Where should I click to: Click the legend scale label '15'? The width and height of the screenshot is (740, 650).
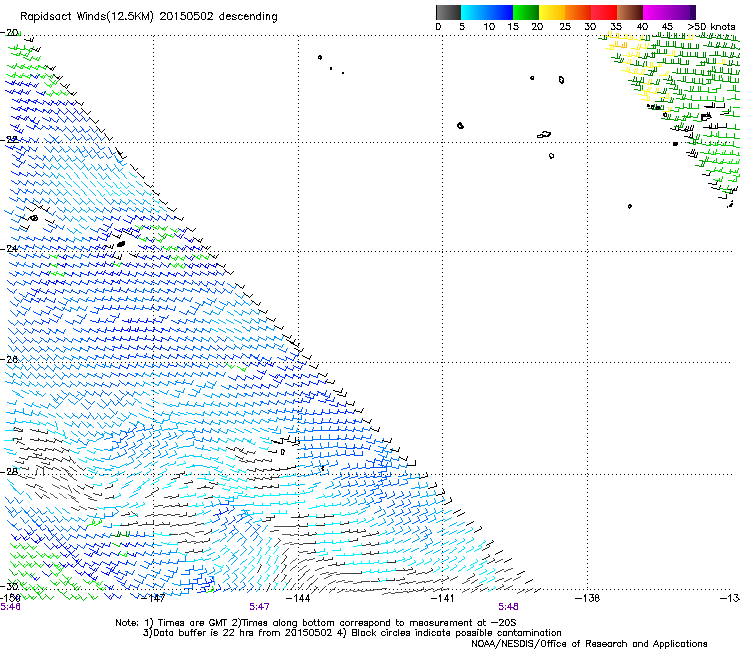pos(513,27)
